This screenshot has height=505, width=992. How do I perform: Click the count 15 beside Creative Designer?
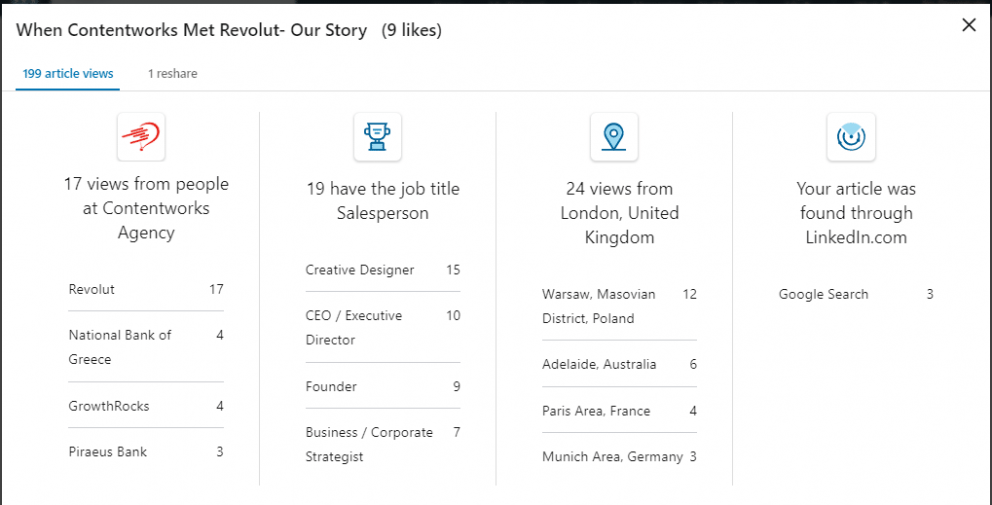pos(453,270)
